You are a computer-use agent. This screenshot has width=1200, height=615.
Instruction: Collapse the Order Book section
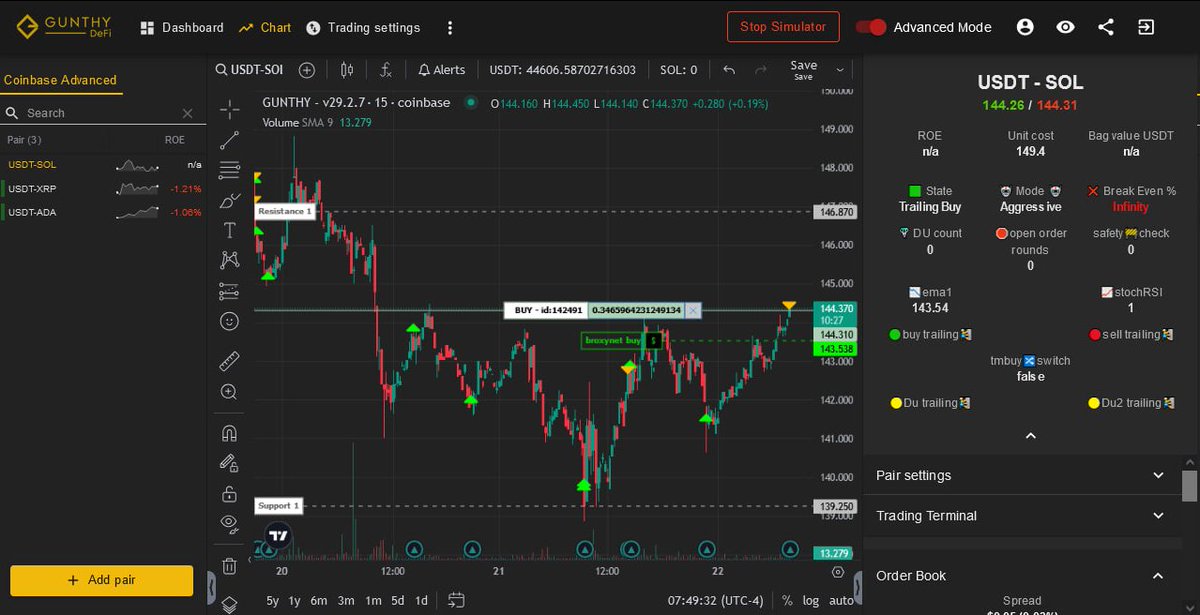[1020, 575]
